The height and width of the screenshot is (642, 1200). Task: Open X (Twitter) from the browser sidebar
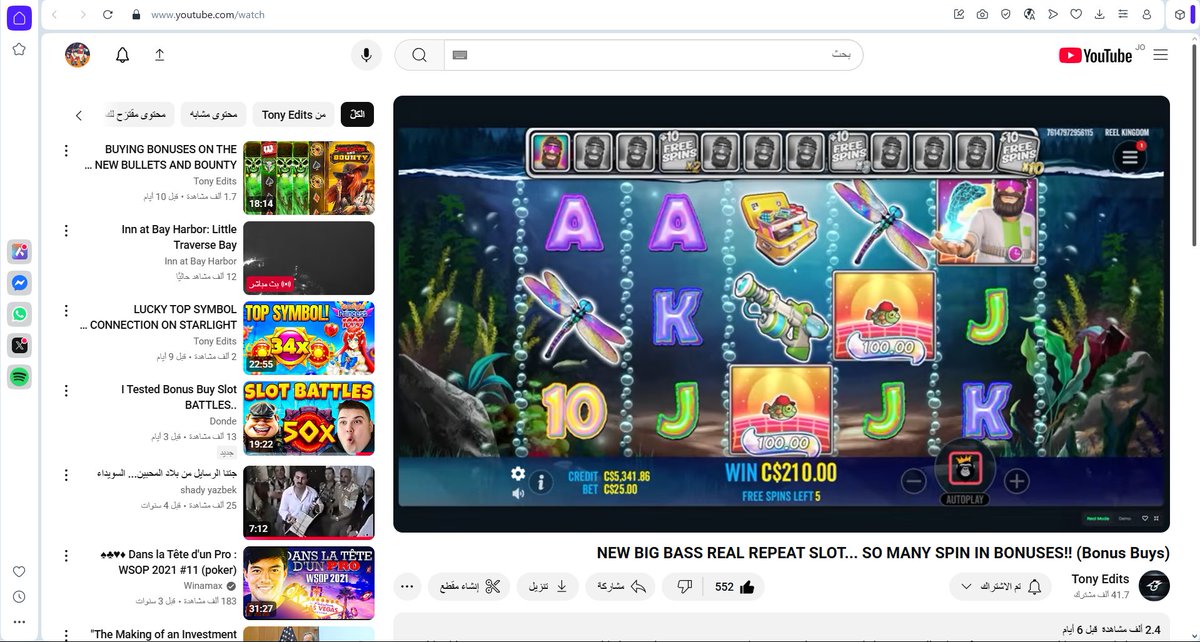pos(19,345)
